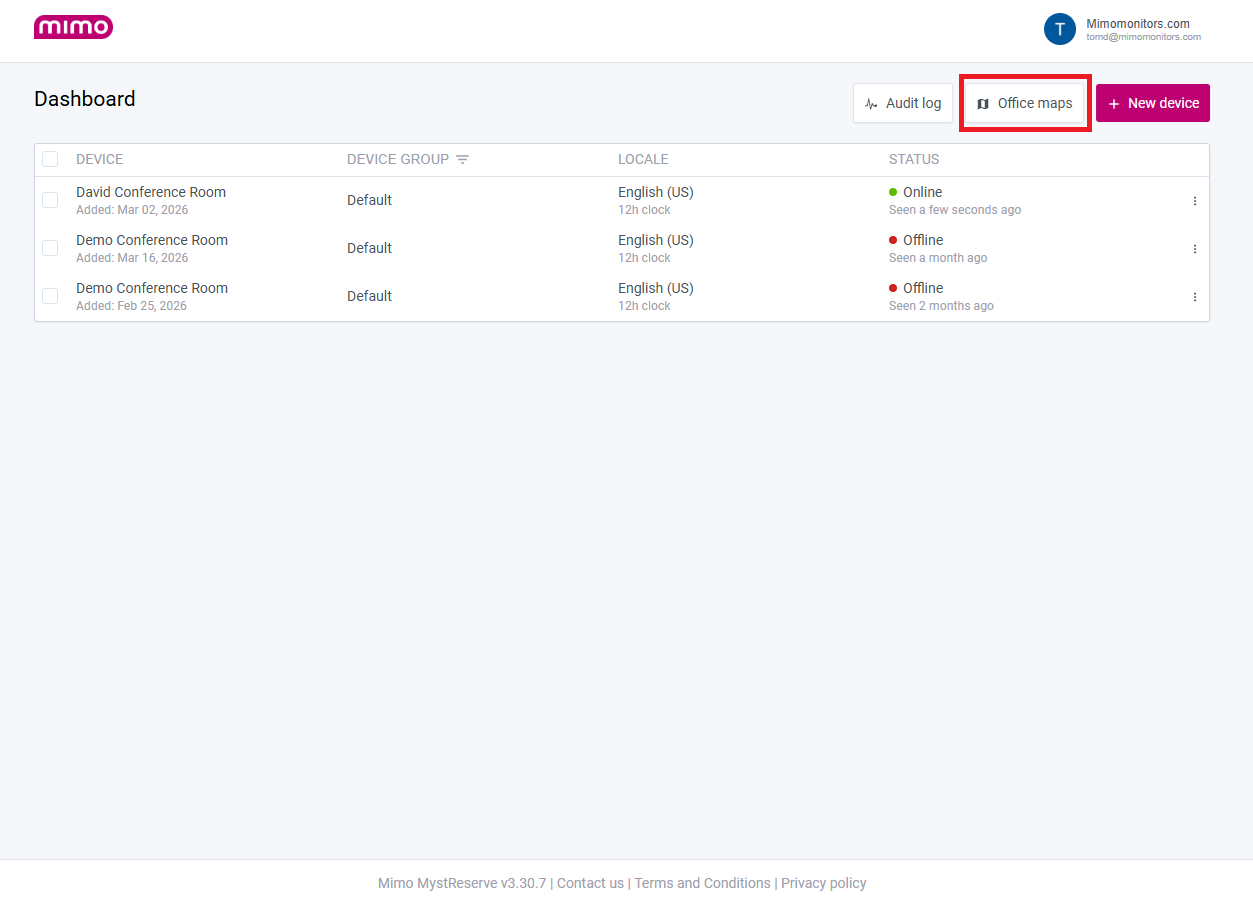Click Mimo MystReserve v3.30.7 version text

click(x=462, y=883)
